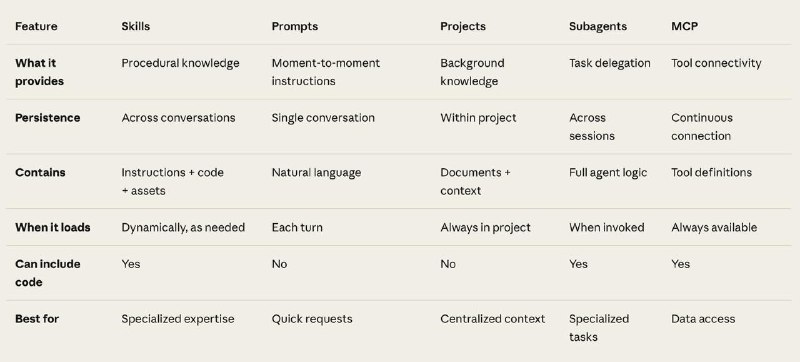Image resolution: width=800 pixels, height=362 pixels.
Task: Select the Contains row label
Action: pyautogui.click(x=40, y=172)
